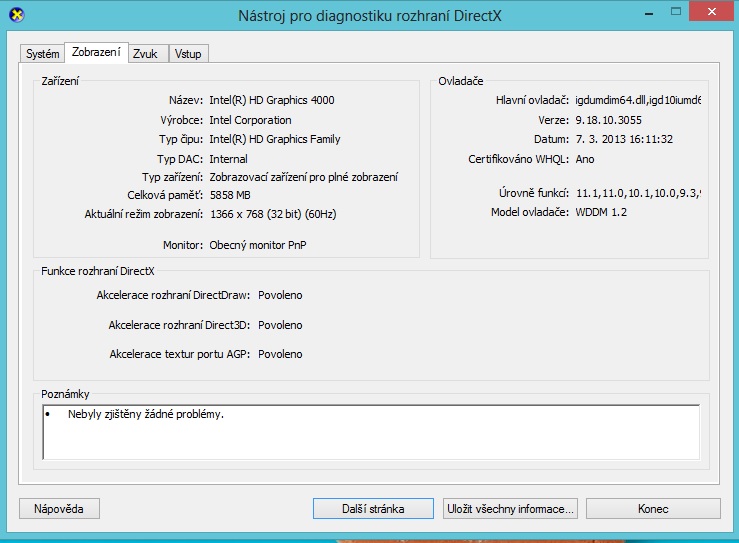Select the Zobrazení tab
The height and width of the screenshot is (543, 739).
[96, 52]
